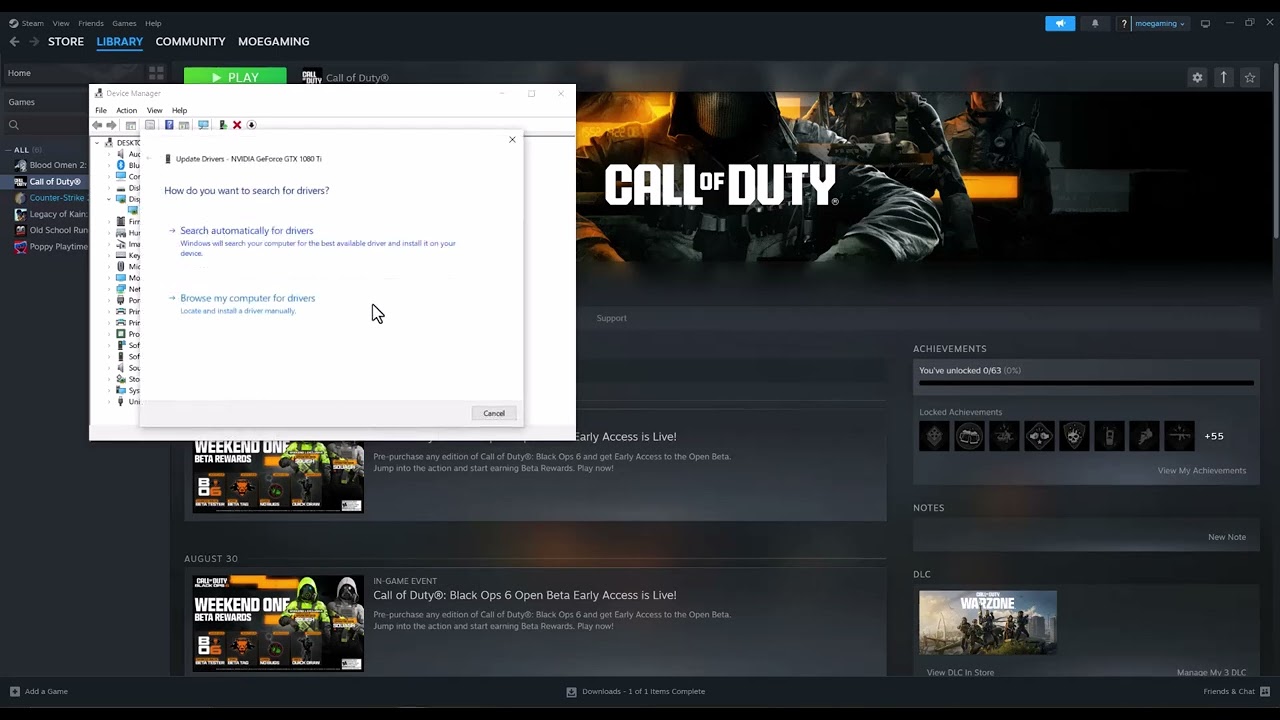Favorite Call of Duty with star icon
The height and width of the screenshot is (720, 1280).
[1249, 77]
